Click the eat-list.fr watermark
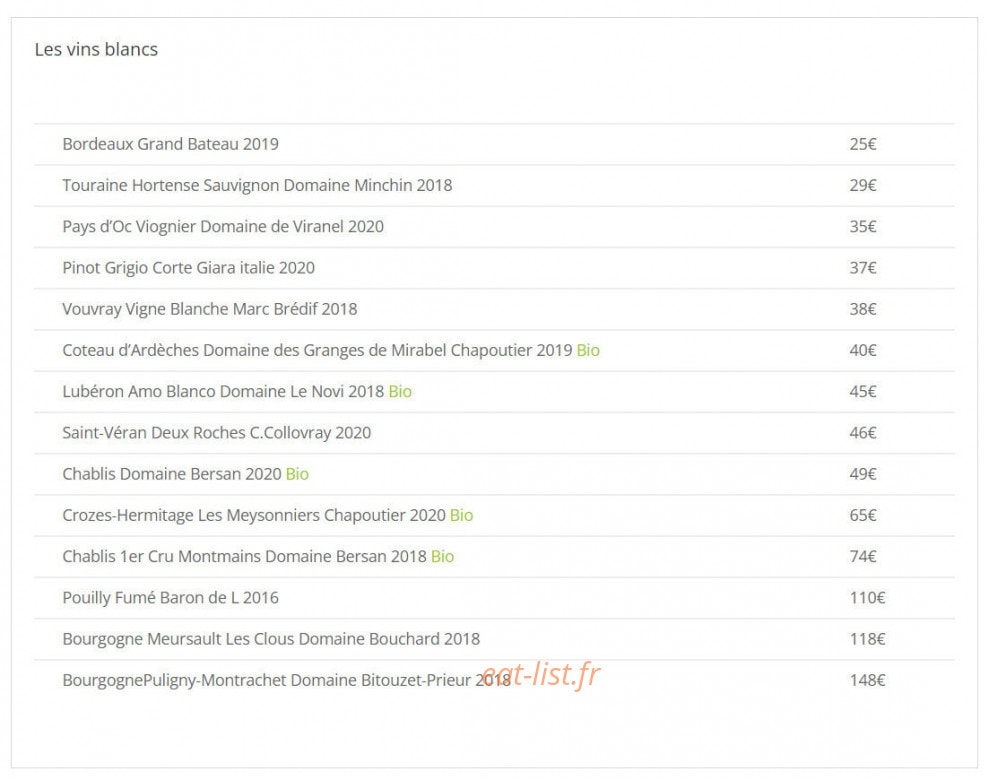The image size is (989, 780). (541, 675)
